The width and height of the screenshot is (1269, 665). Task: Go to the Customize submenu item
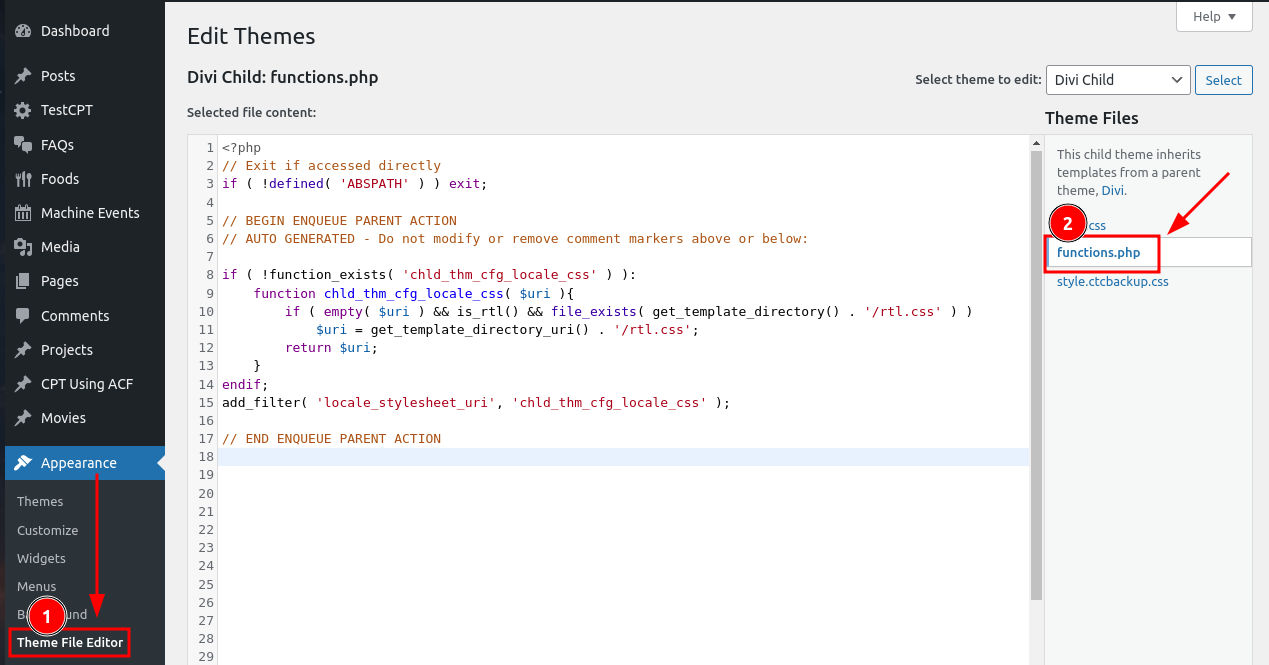click(47, 530)
